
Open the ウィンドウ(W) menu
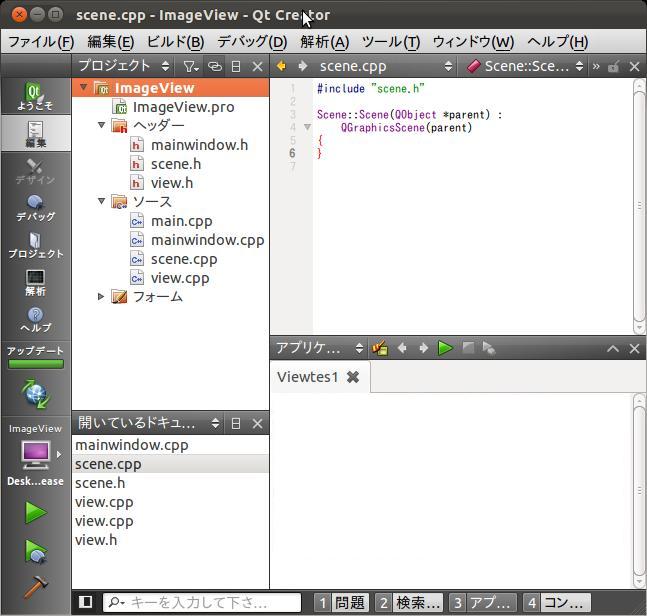coord(473,42)
